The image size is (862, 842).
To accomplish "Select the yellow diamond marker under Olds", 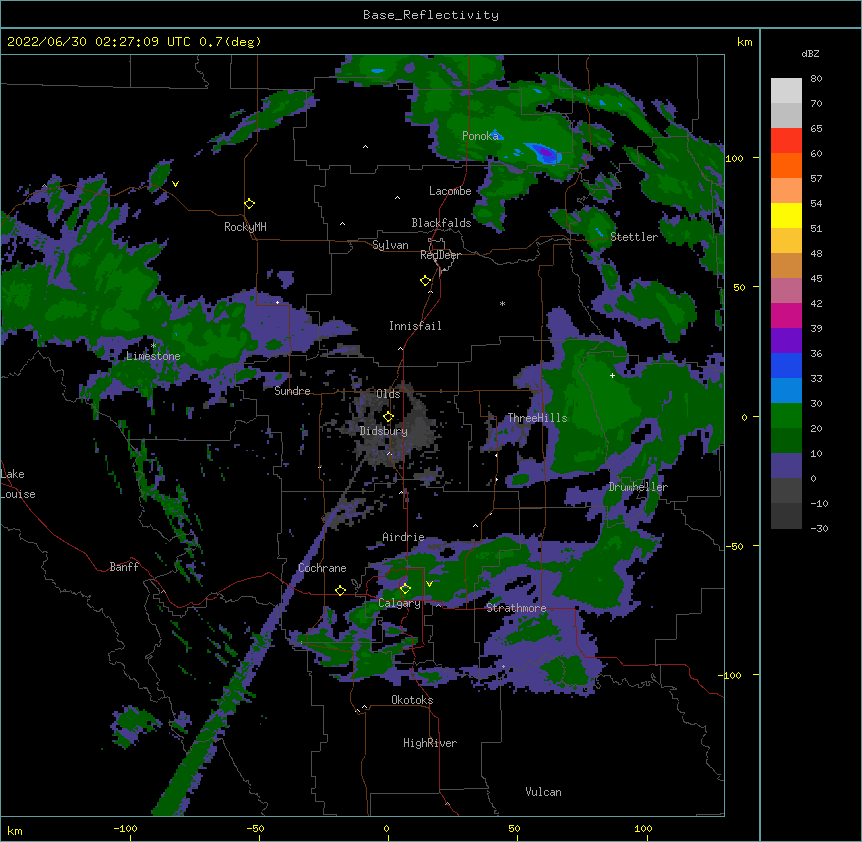I will point(388,417).
